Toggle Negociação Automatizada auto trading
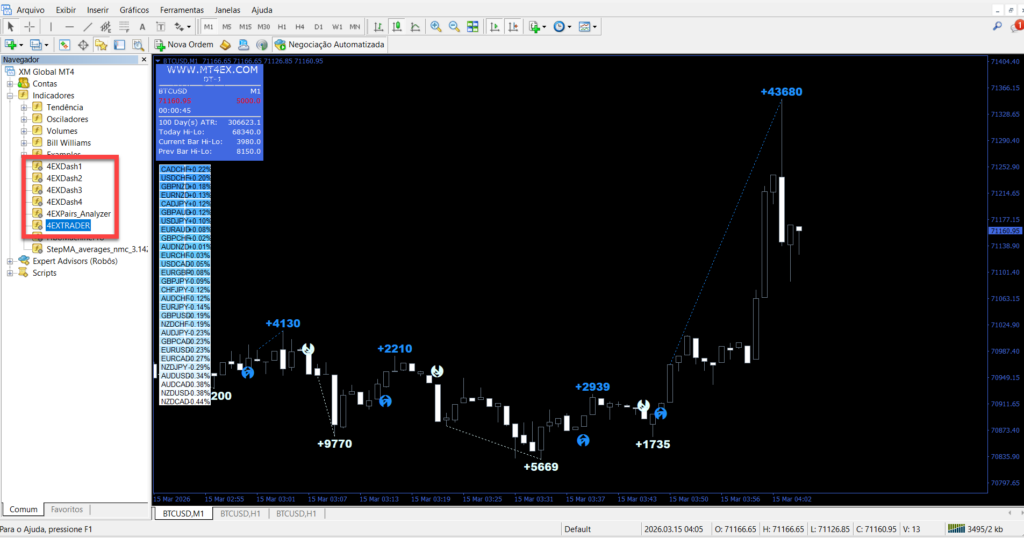The height and width of the screenshot is (538, 1024). [x=329, y=44]
